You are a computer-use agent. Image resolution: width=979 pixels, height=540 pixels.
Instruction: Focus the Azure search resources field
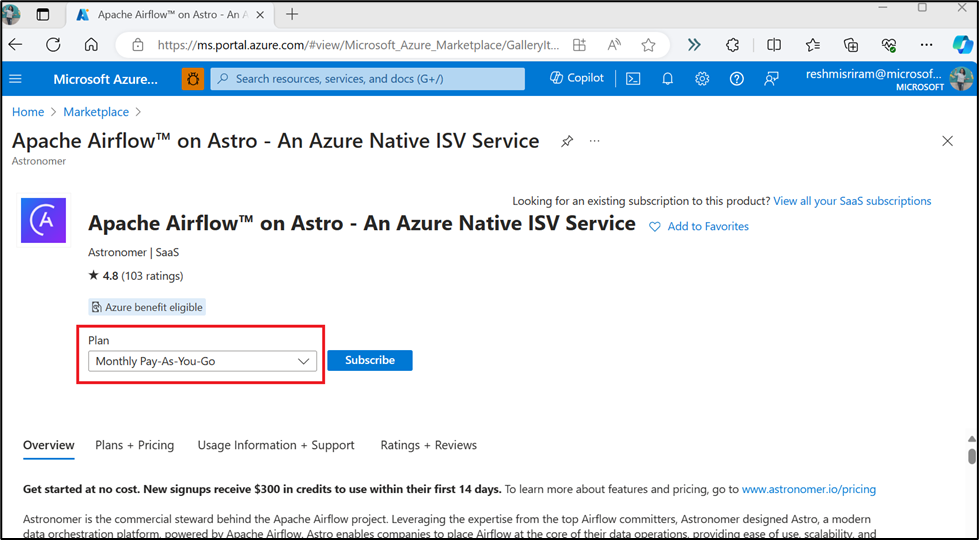tap(368, 79)
